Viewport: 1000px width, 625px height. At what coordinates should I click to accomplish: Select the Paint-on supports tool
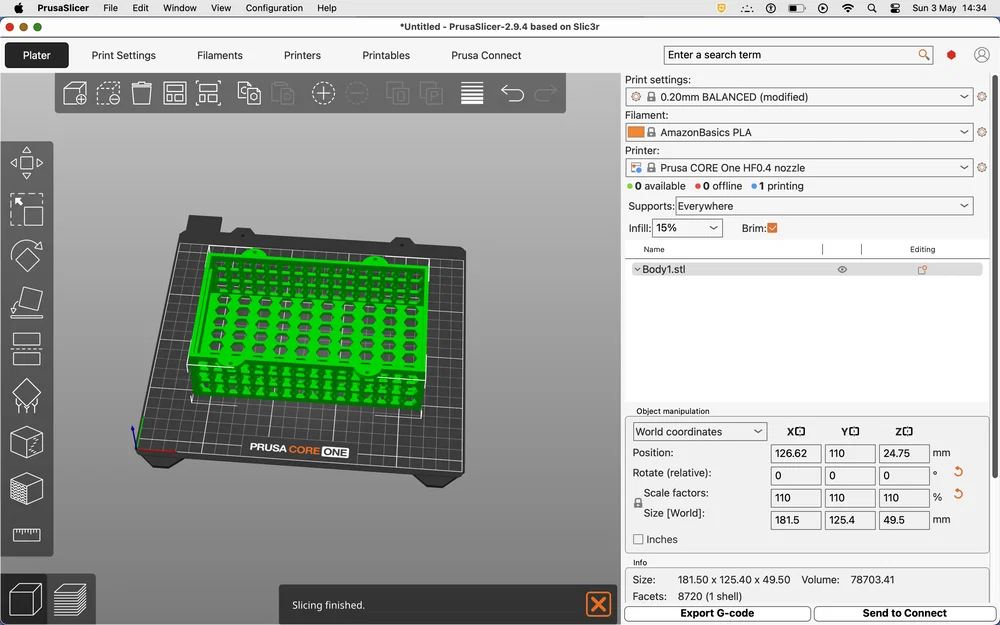tap(27, 395)
